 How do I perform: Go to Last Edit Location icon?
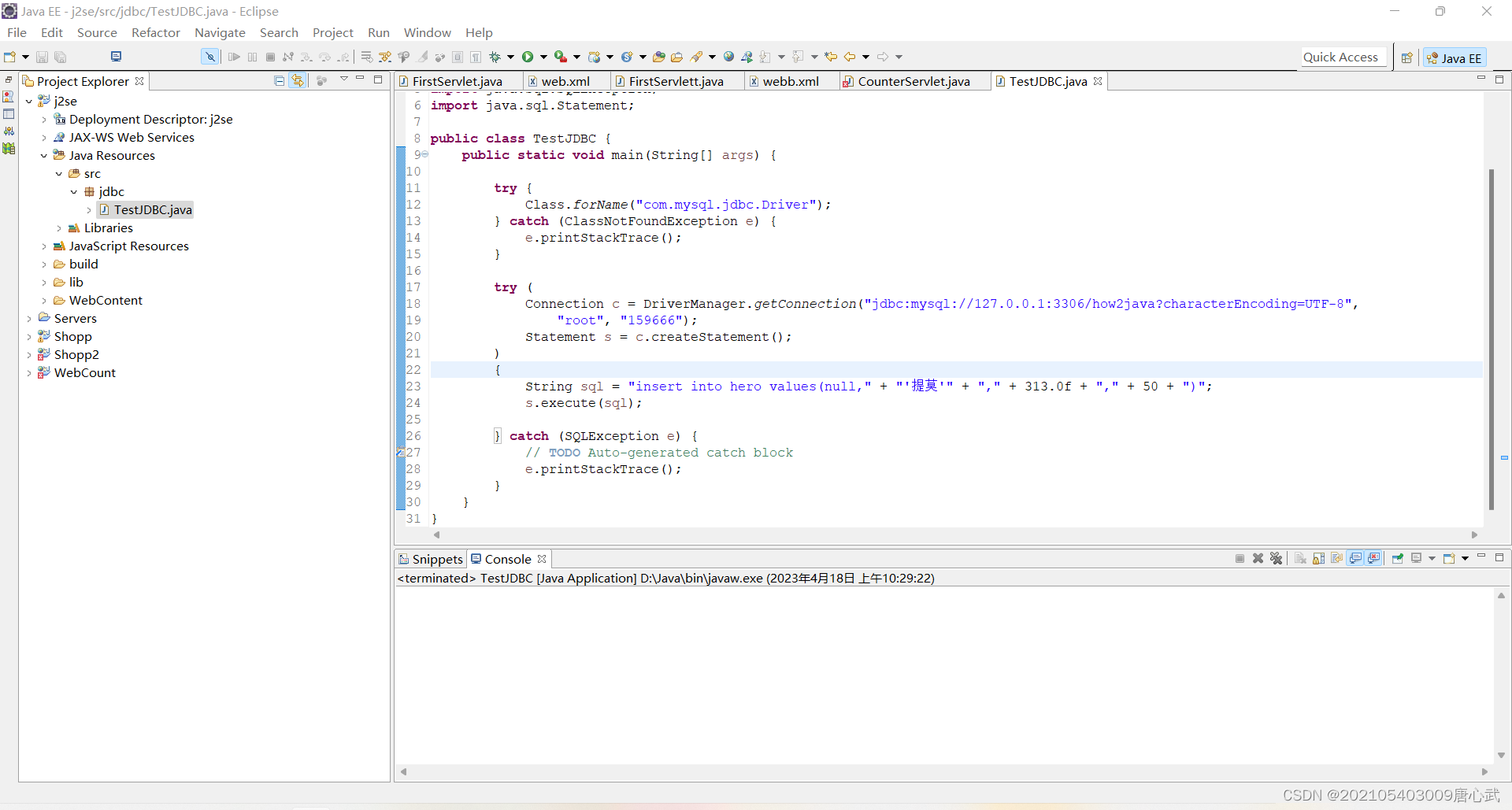coord(831,57)
